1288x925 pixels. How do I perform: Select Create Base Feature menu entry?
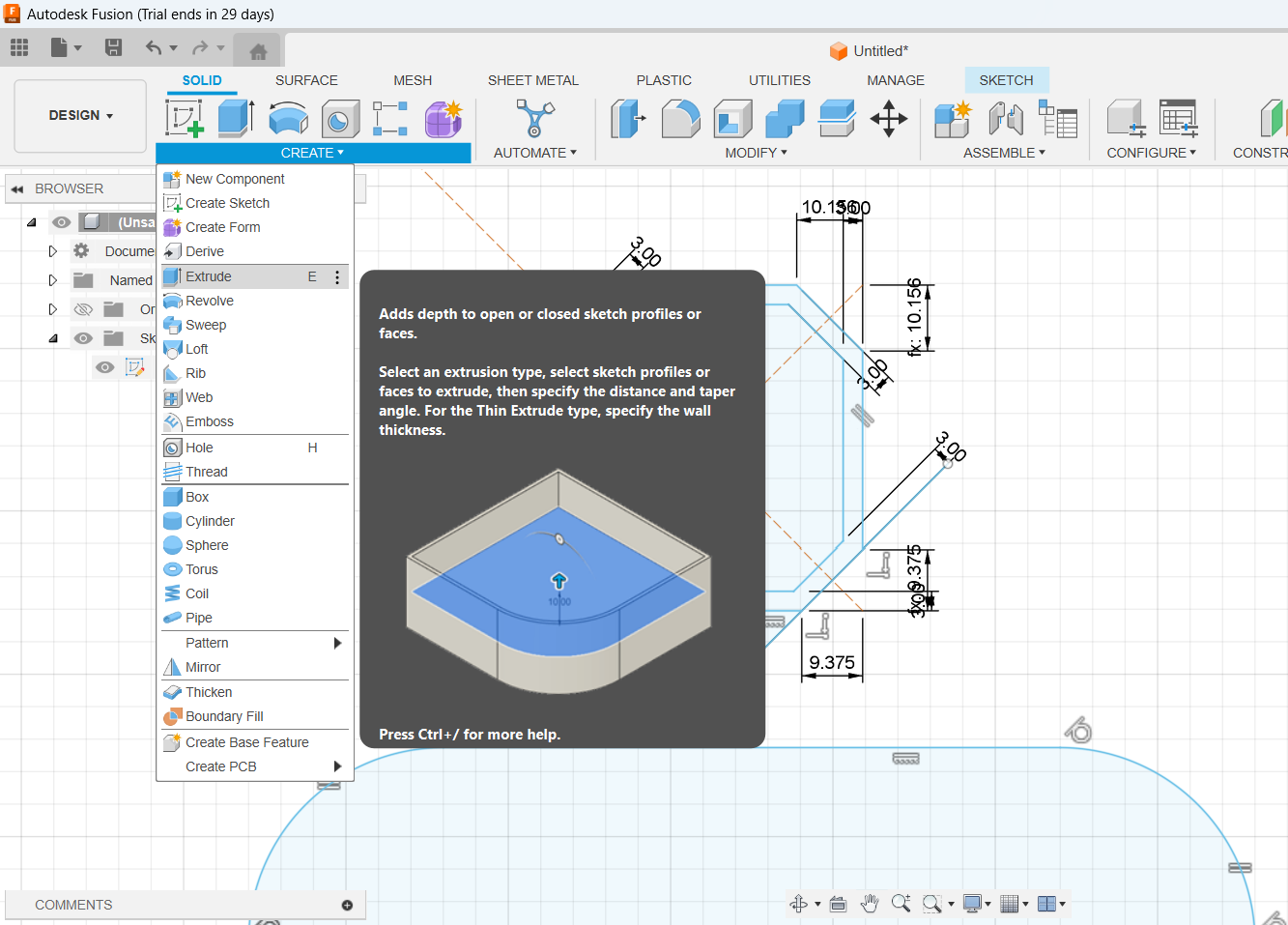(255, 742)
